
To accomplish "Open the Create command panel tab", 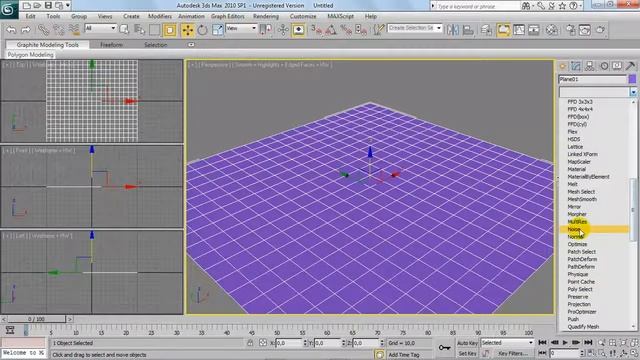I will point(563,66).
